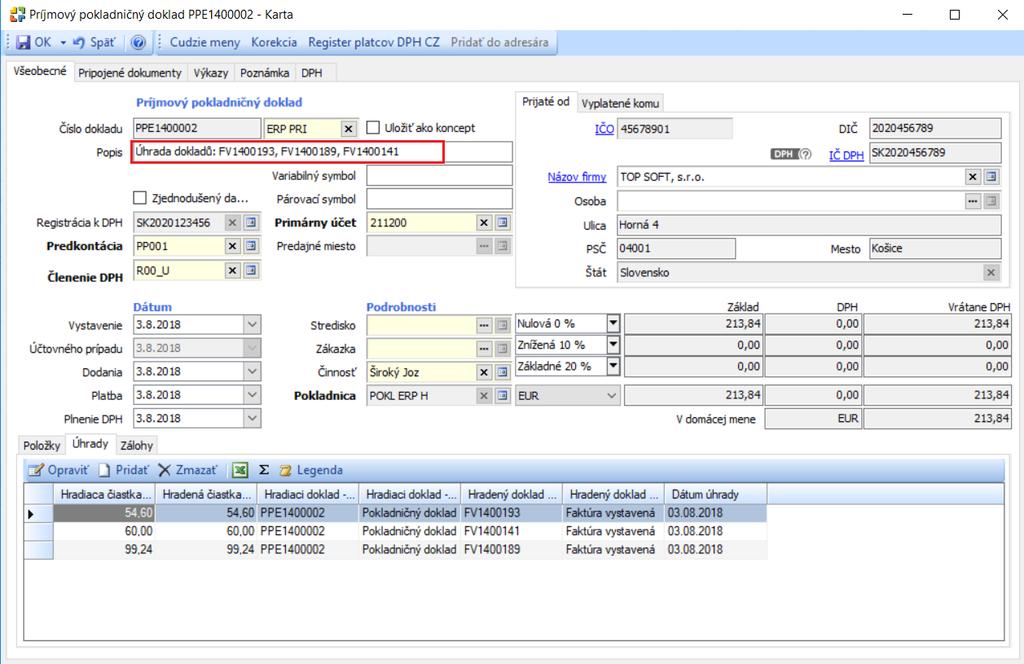Screen dimensions: 1024x664
Task: Open lookup list for Registrácia k DPH
Action: point(251,223)
